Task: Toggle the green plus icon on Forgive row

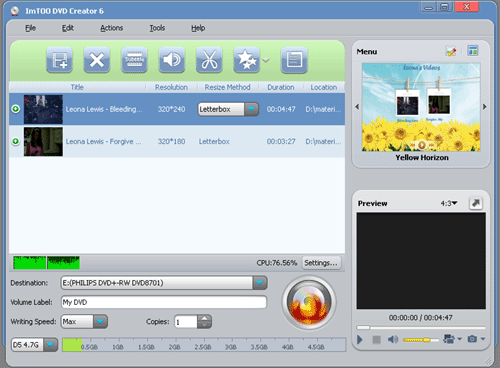Action: [15, 141]
